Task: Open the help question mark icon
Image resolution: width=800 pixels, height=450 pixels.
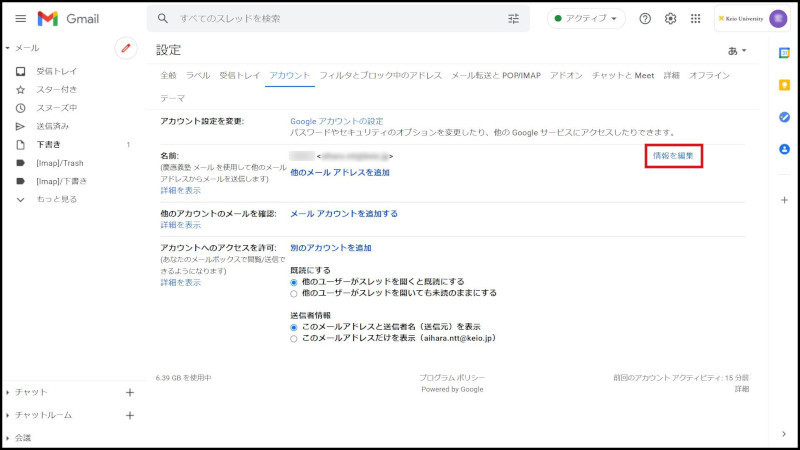Action: [x=645, y=19]
